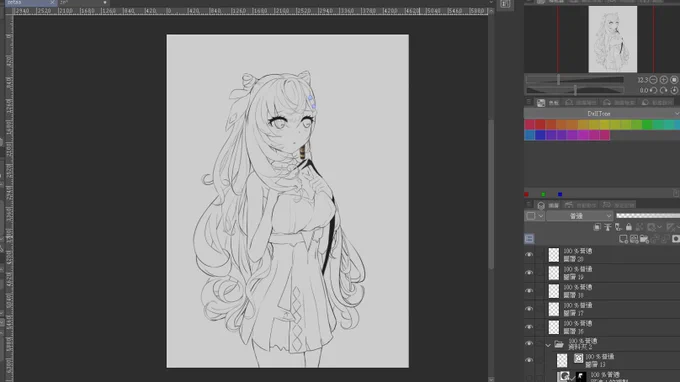Adjust the Navigator zoom slider
Image resolution: width=680 pixels, height=382 pixels.
[575, 80]
